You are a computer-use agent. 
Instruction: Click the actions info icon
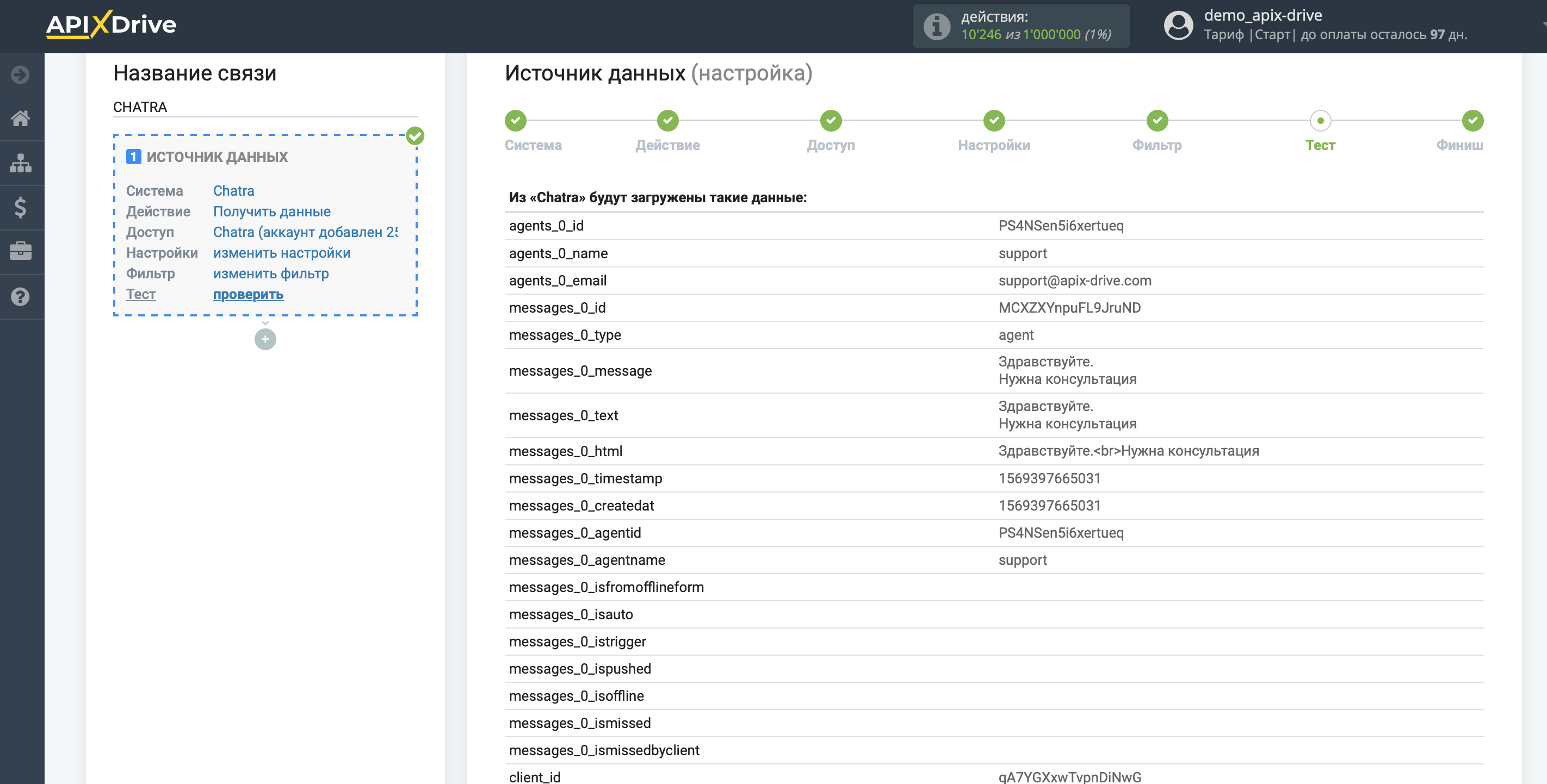(936, 27)
